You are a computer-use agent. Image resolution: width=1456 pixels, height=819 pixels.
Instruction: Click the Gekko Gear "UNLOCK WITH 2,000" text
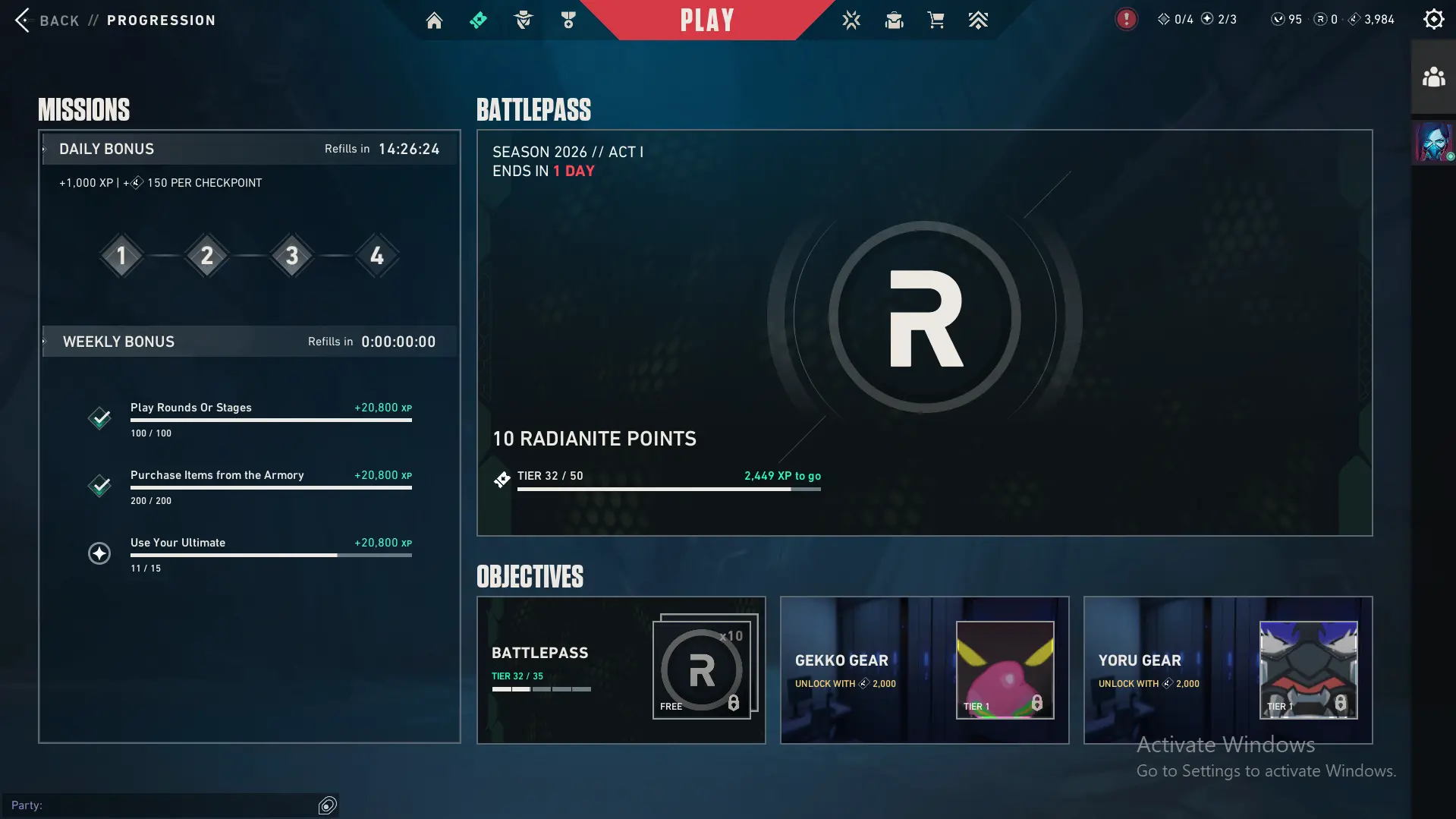pyautogui.click(x=845, y=684)
